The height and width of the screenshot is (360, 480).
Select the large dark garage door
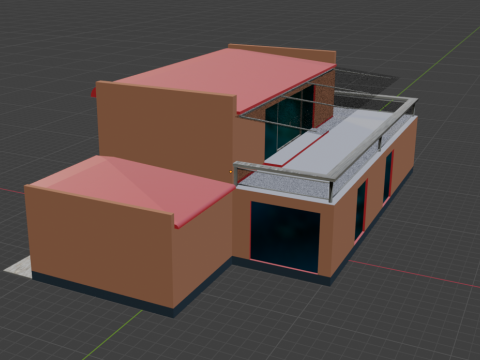click(x=285, y=237)
